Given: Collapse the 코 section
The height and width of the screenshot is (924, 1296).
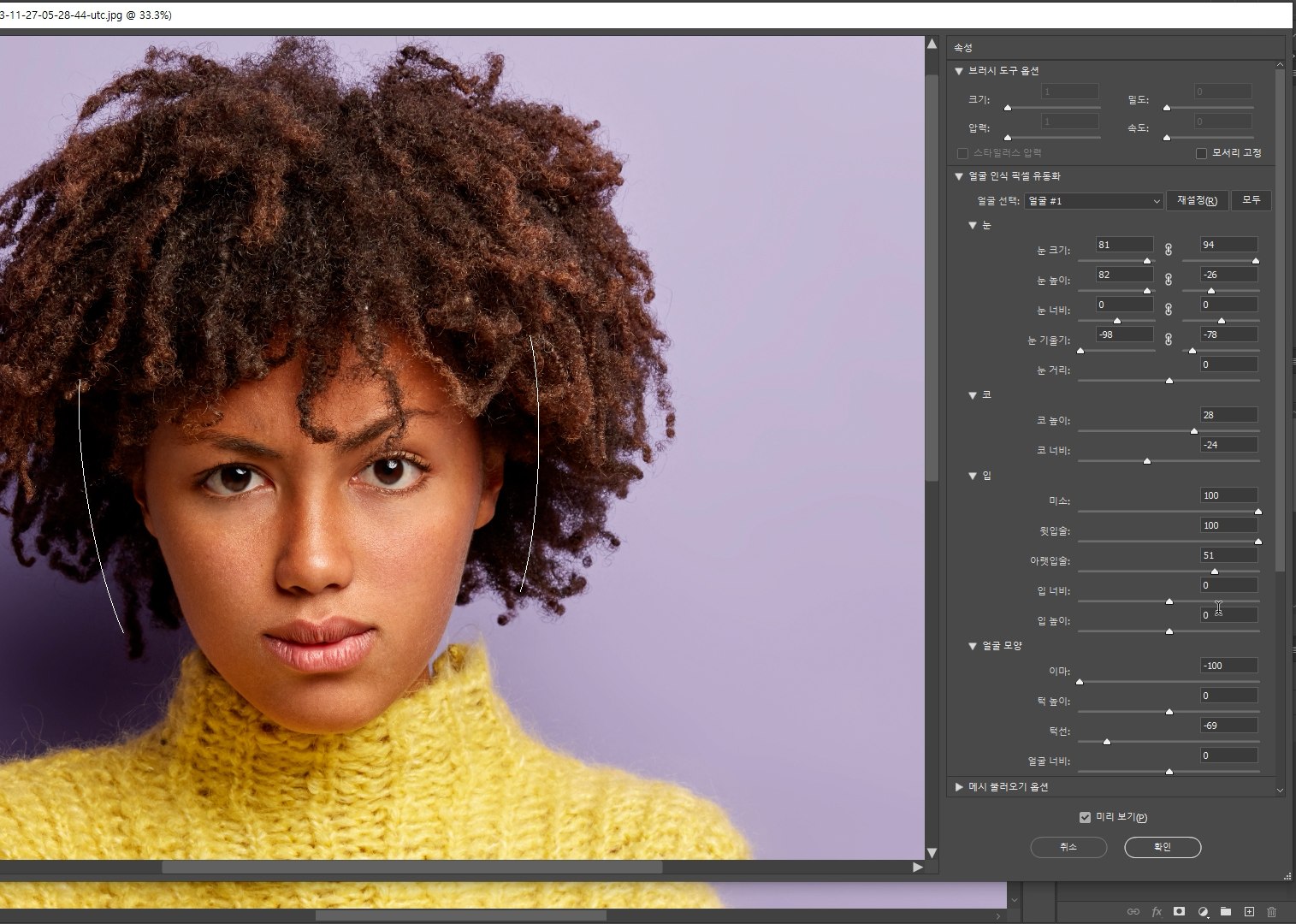Looking at the screenshot, I should pos(973,395).
